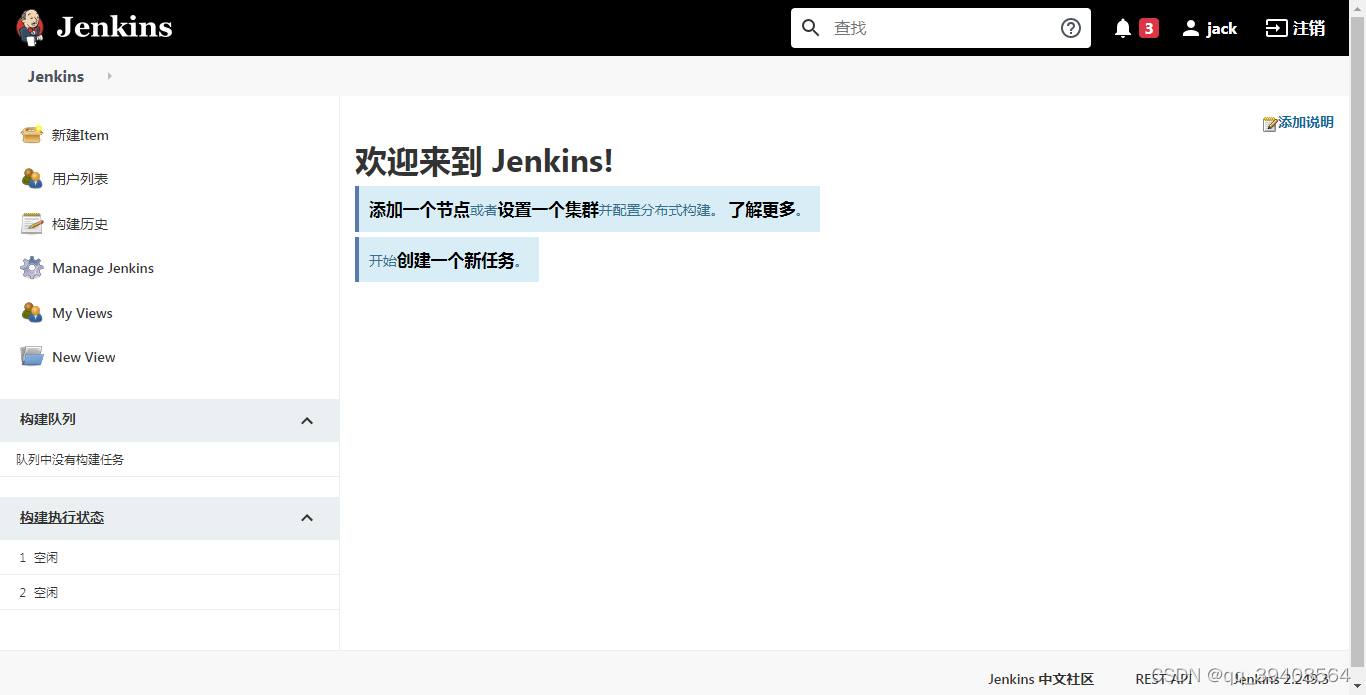This screenshot has height=695, width=1366.
Task: Select executor 1 空闲 row
Action: (169, 557)
